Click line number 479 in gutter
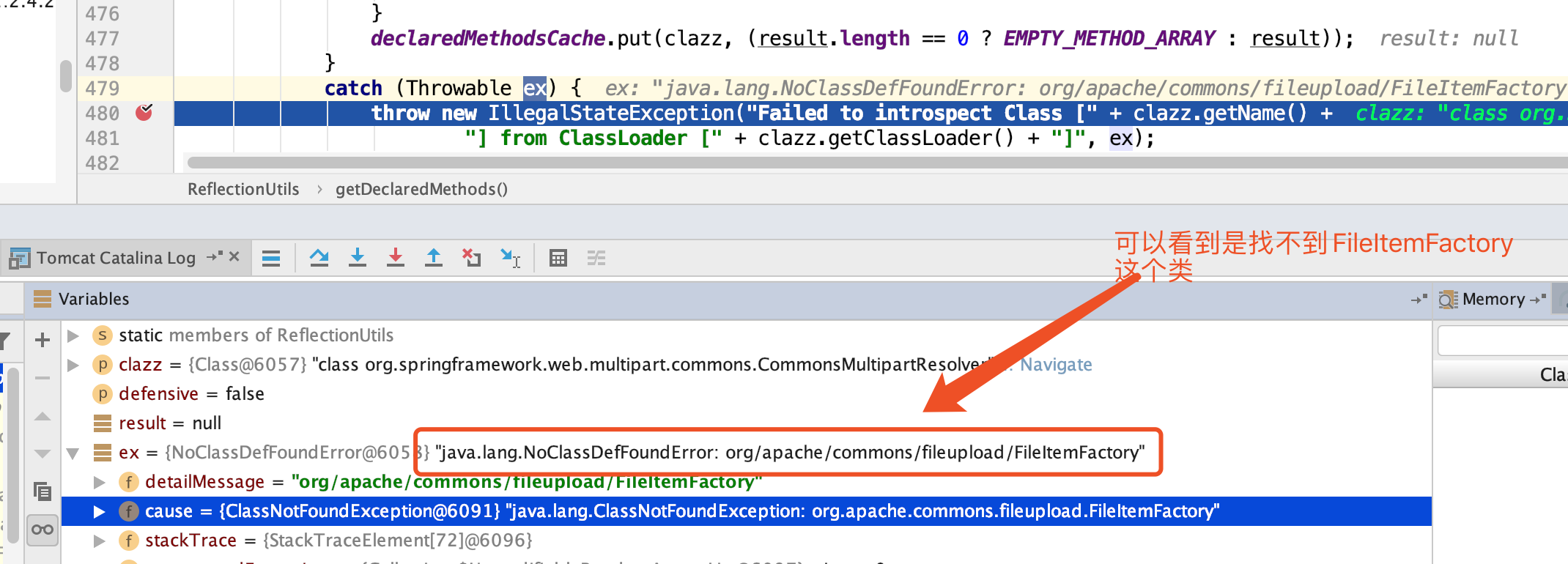Viewport: 1568px width, 564px height. point(102,89)
